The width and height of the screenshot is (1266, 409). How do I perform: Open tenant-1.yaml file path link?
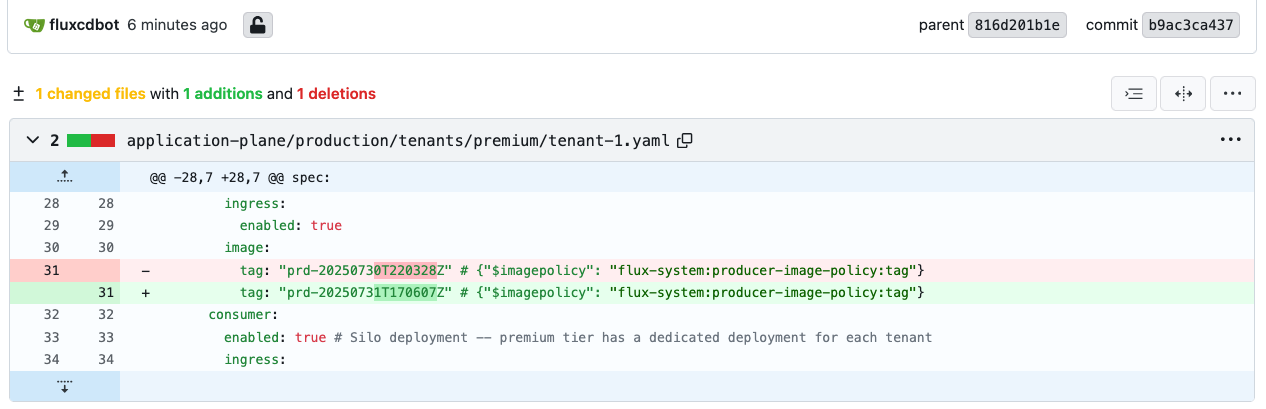point(398,141)
